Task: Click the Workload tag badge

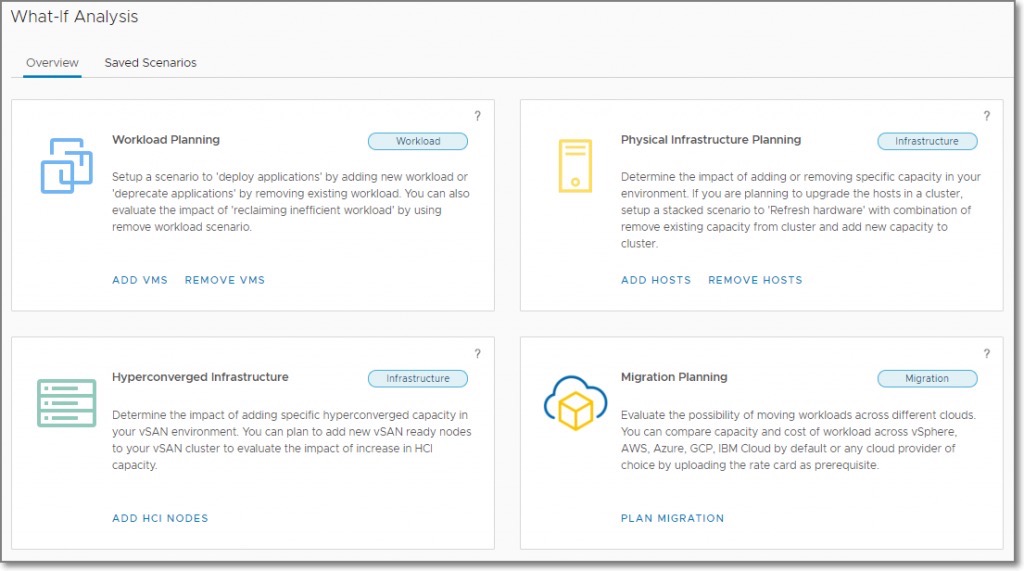Action: click(418, 141)
